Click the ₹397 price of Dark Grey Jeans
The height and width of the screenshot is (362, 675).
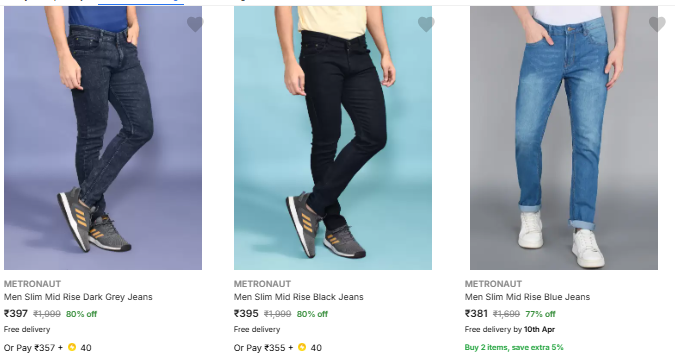coord(16,314)
